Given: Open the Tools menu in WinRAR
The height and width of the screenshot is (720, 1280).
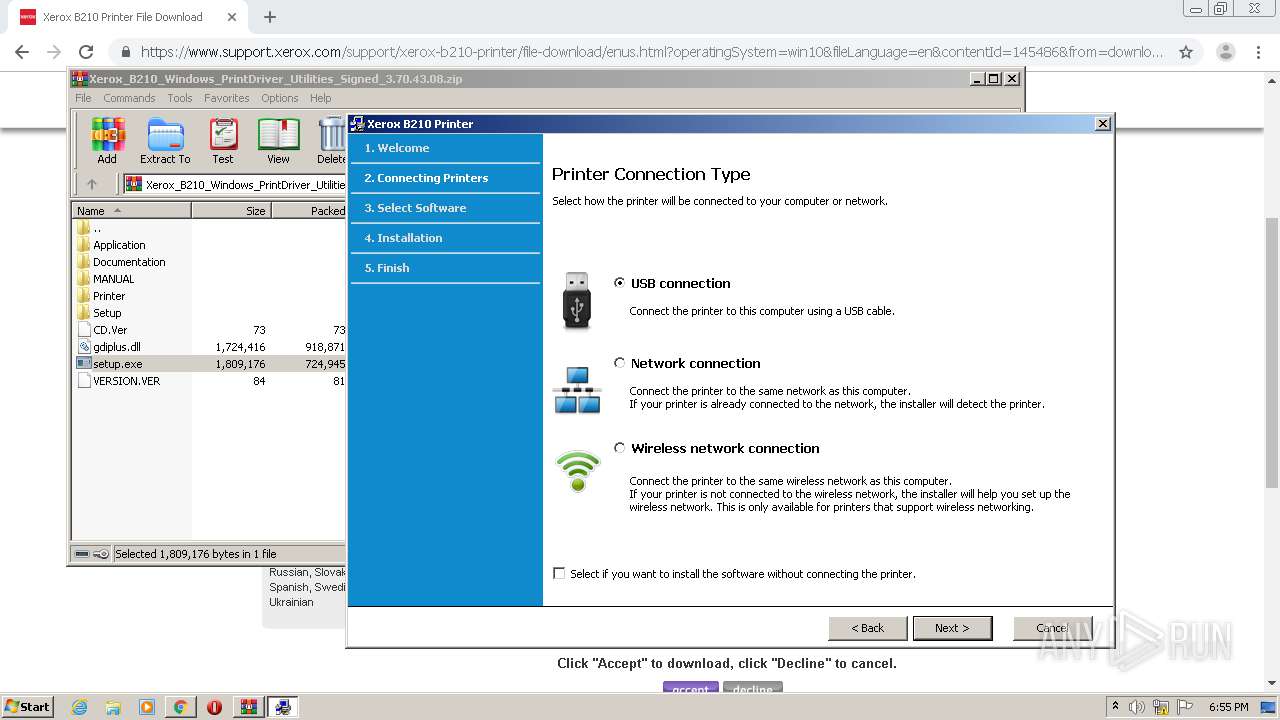Looking at the screenshot, I should pyautogui.click(x=180, y=98).
